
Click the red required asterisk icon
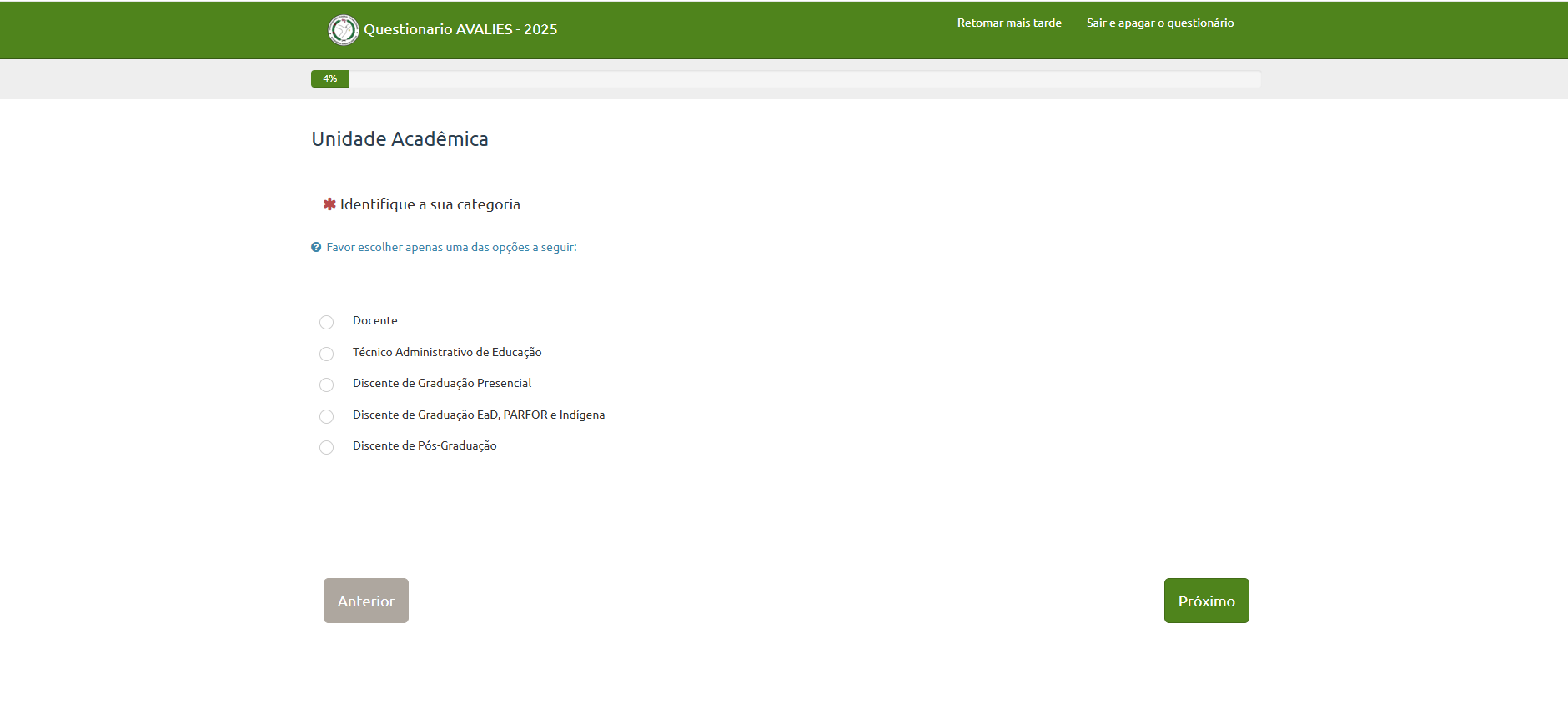(x=329, y=204)
